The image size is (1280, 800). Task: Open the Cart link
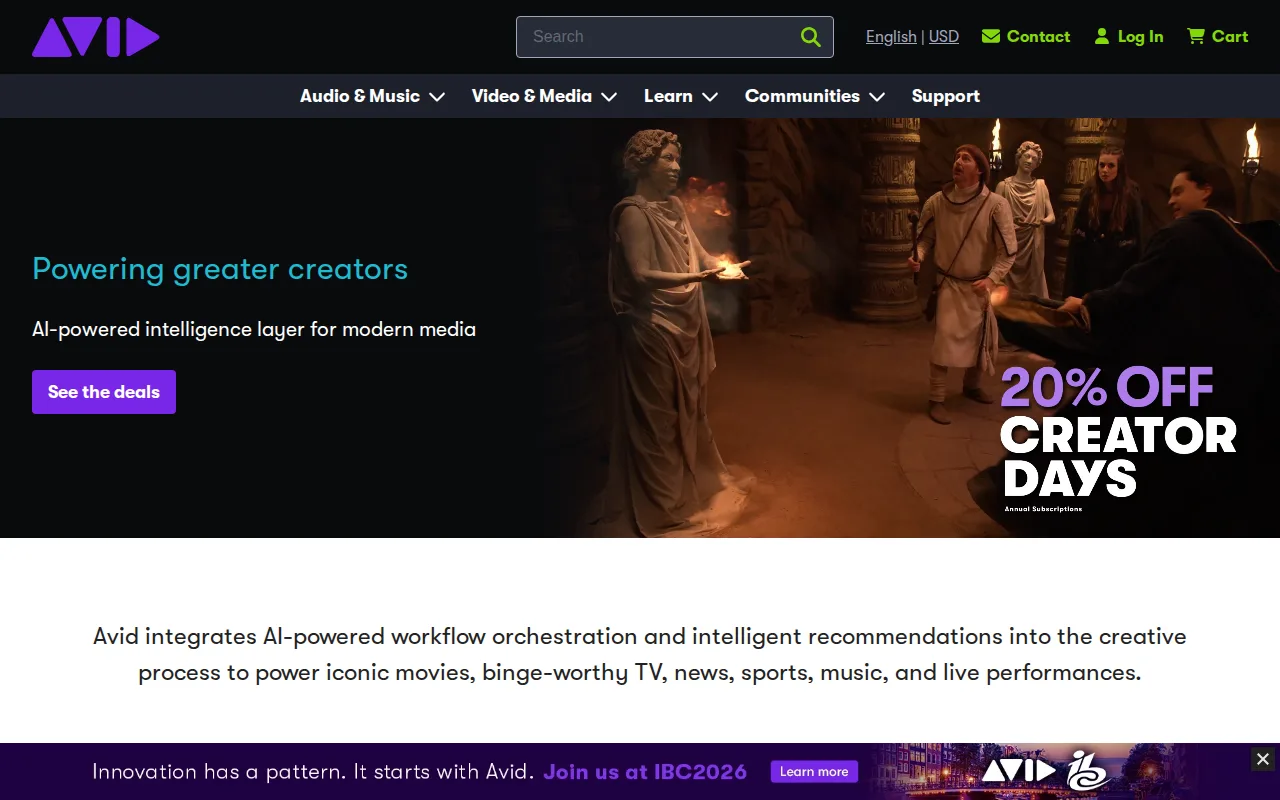point(1218,36)
